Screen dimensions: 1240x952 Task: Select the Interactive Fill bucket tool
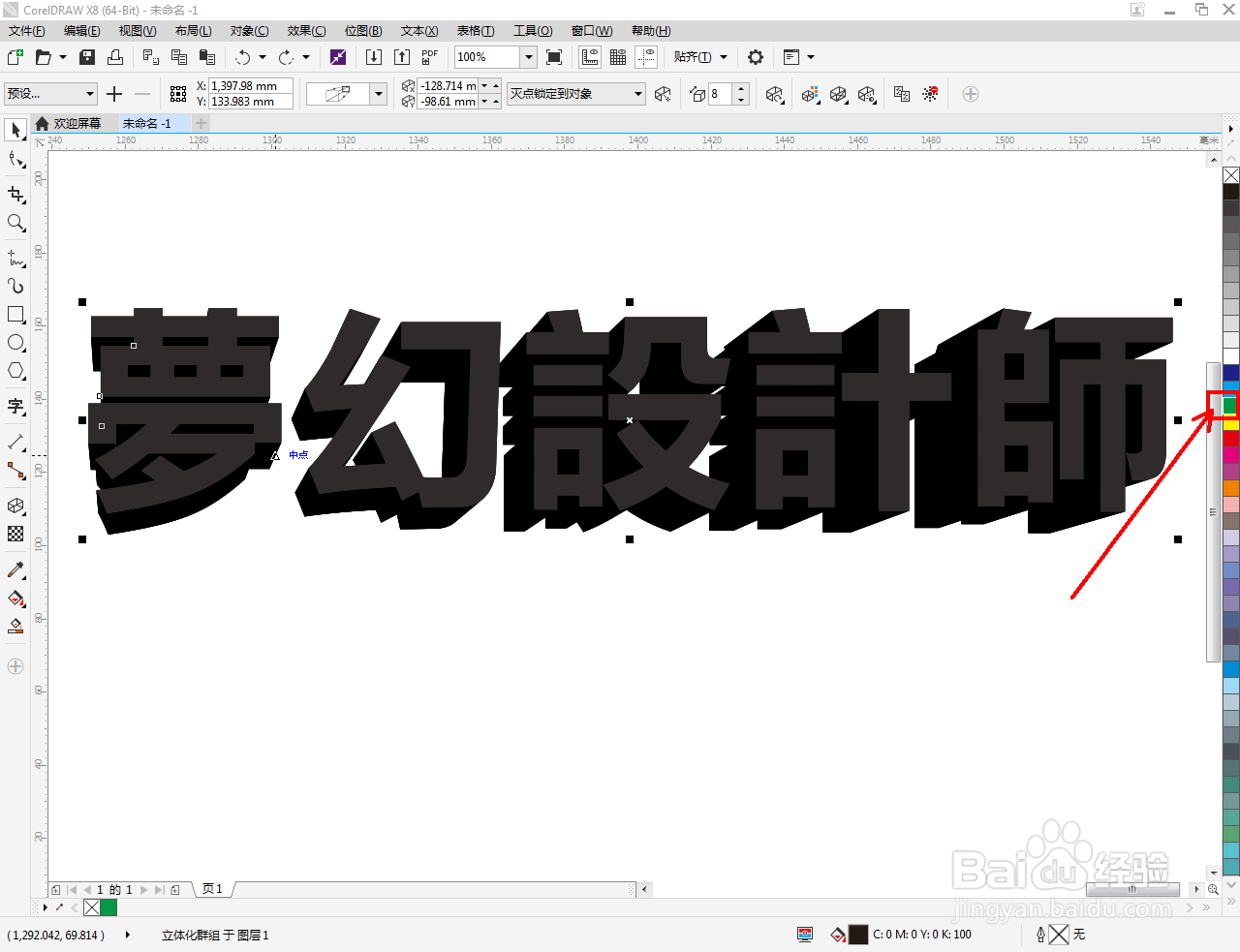tap(15, 599)
